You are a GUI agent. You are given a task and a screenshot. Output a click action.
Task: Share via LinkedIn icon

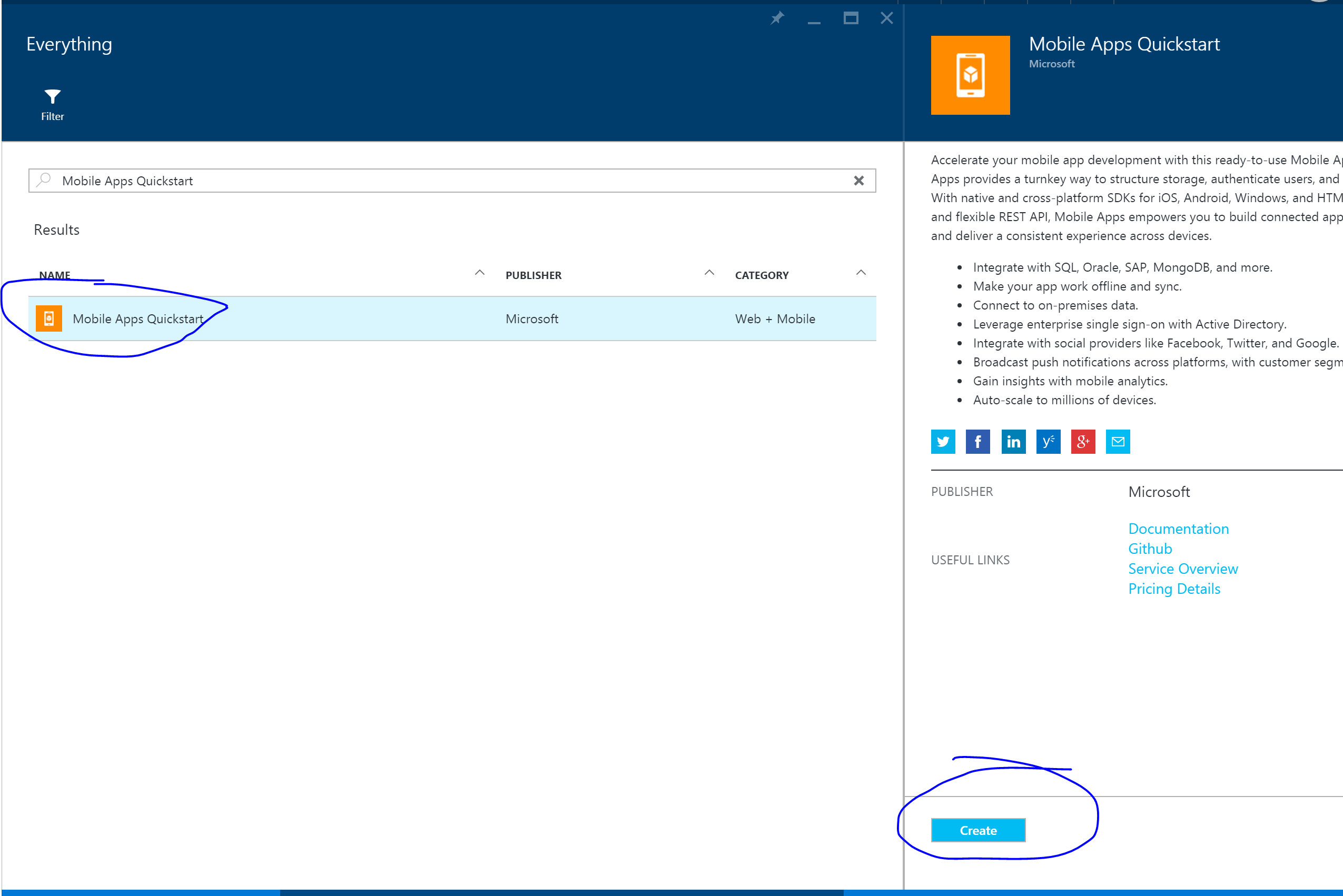click(x=1013, y=442)
